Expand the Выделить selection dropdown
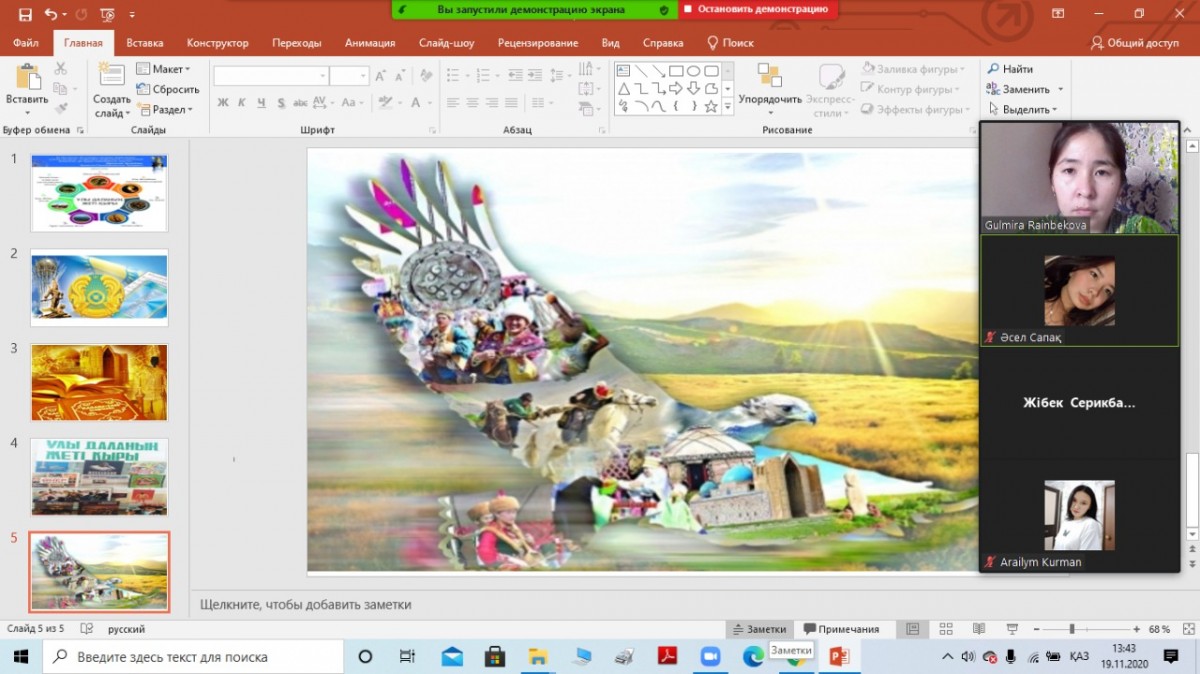Image resolution: width=1200 pixels, height=674 pixels. (1025, 110)
